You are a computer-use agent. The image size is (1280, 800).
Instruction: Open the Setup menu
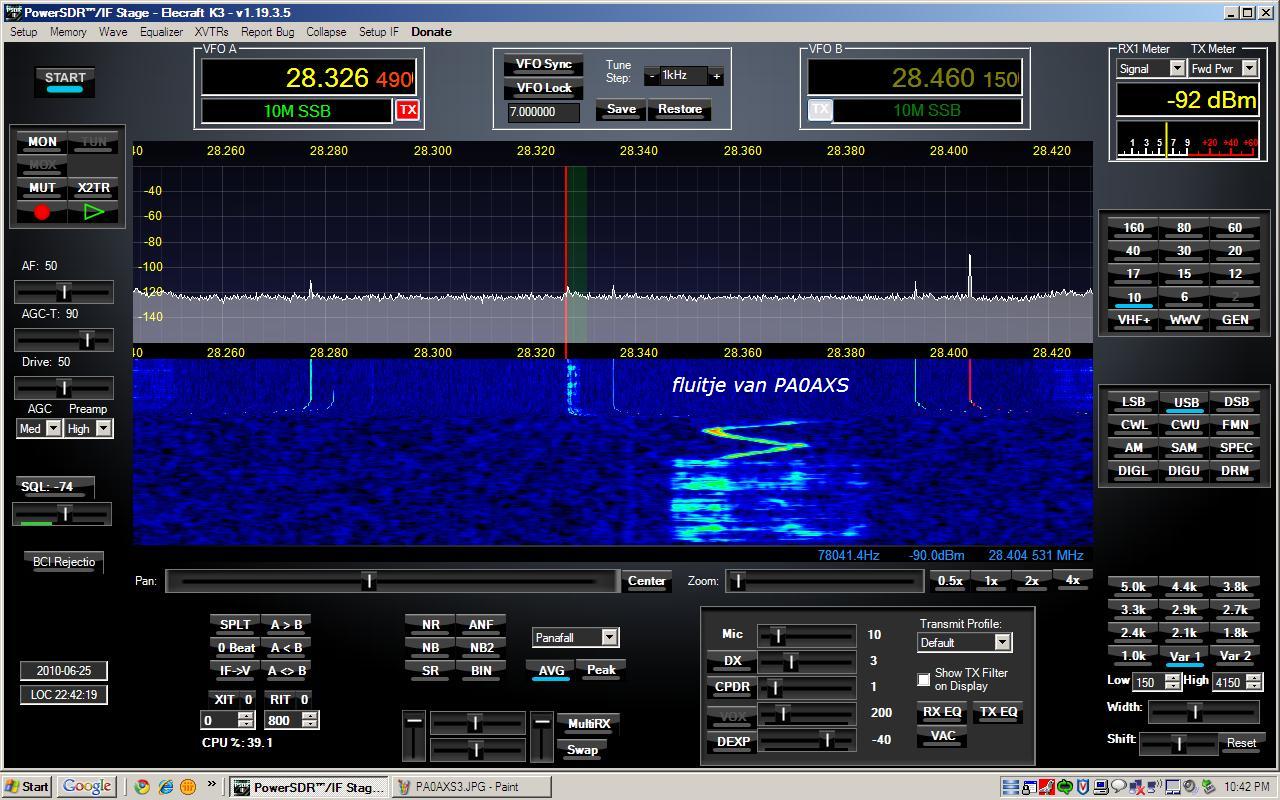pyautogui.click(x=23, y=32)
